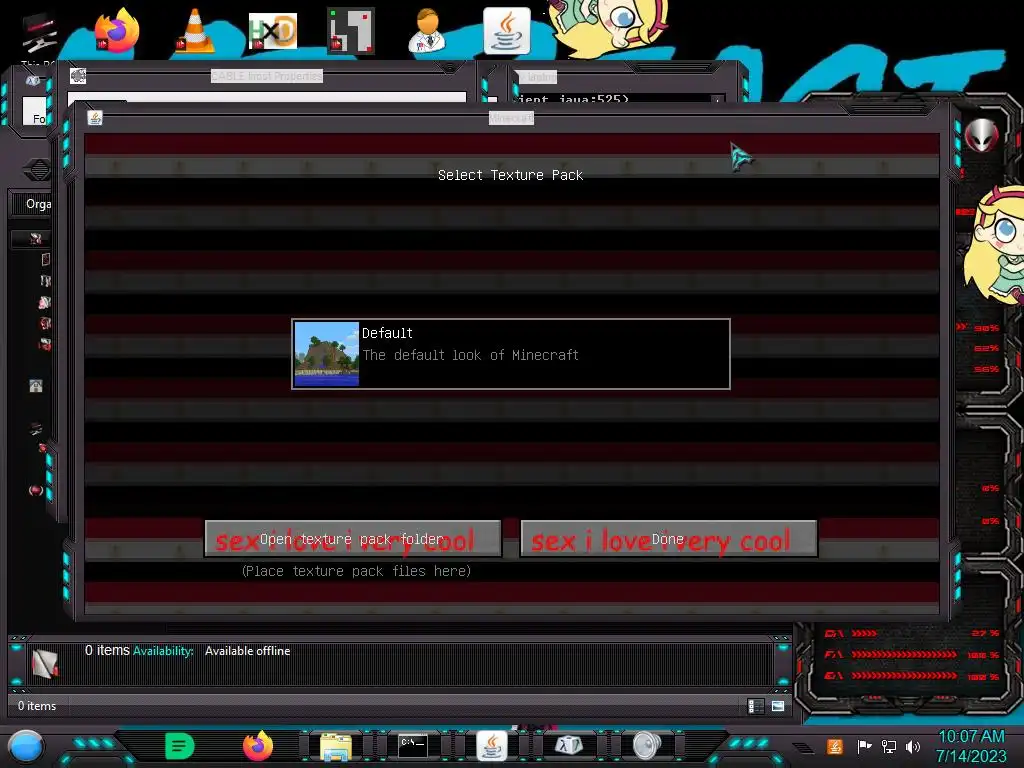Screen dimensions: 1024x768
Task: Click the Select Texture Pack heading
Action: coord(511,175)
